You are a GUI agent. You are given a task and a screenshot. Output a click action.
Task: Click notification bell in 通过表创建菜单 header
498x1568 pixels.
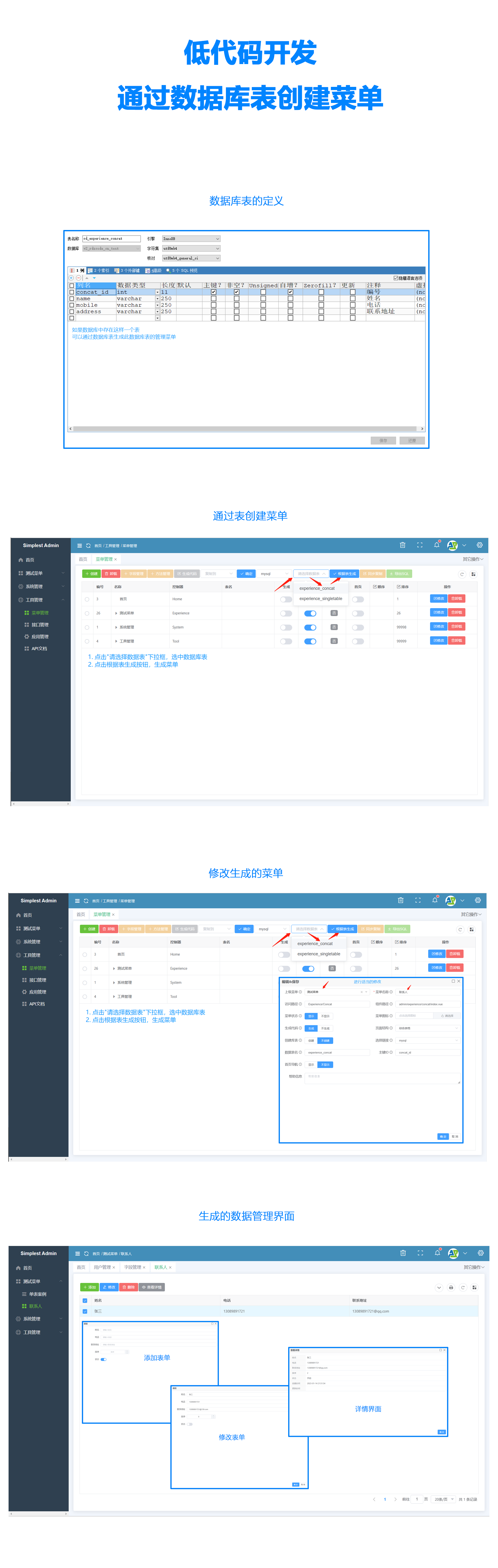tap(437, 545)
